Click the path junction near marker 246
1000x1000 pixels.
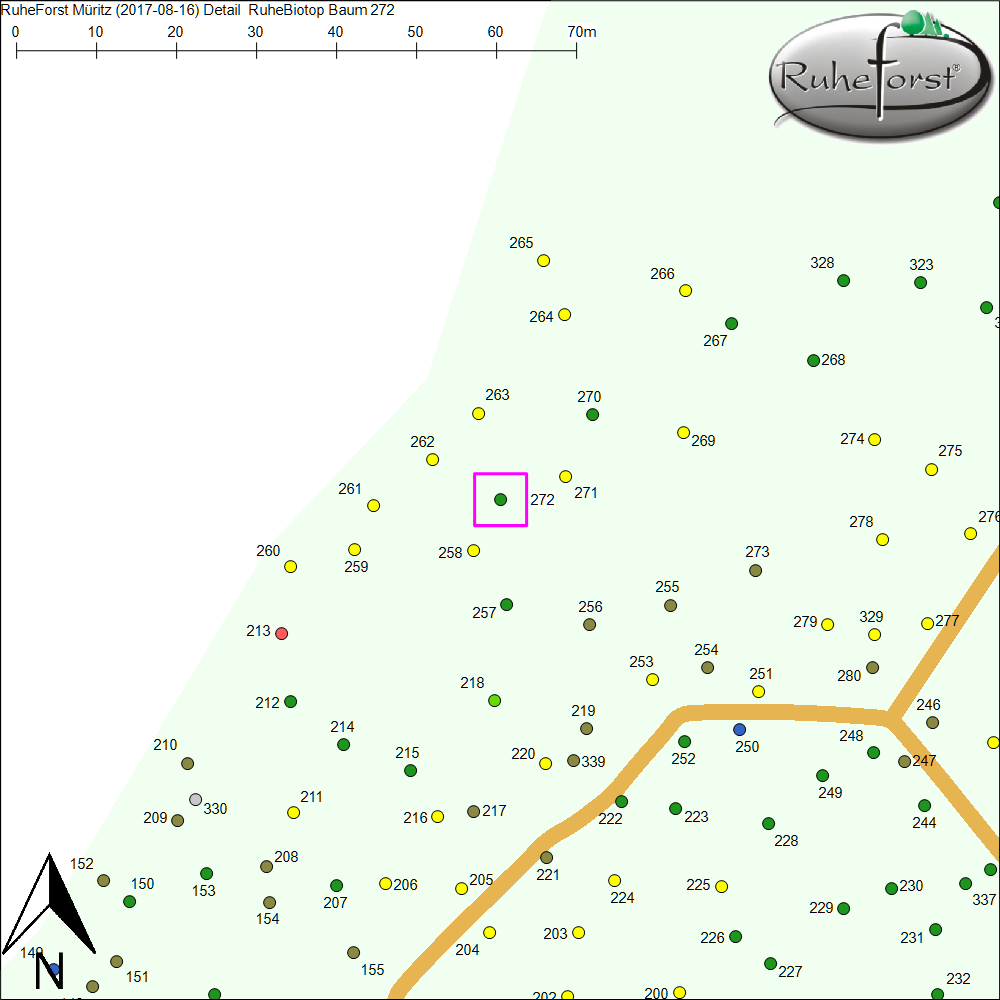(889, 717)
